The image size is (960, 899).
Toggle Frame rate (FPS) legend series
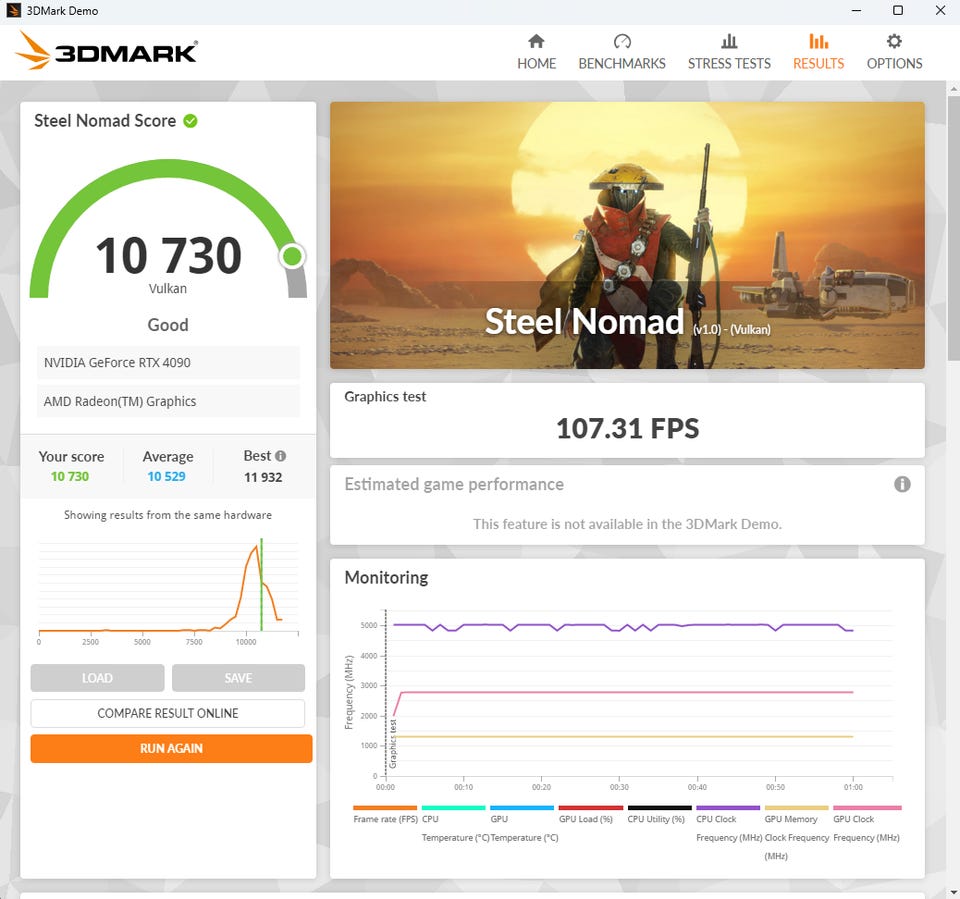click(385, 819)
